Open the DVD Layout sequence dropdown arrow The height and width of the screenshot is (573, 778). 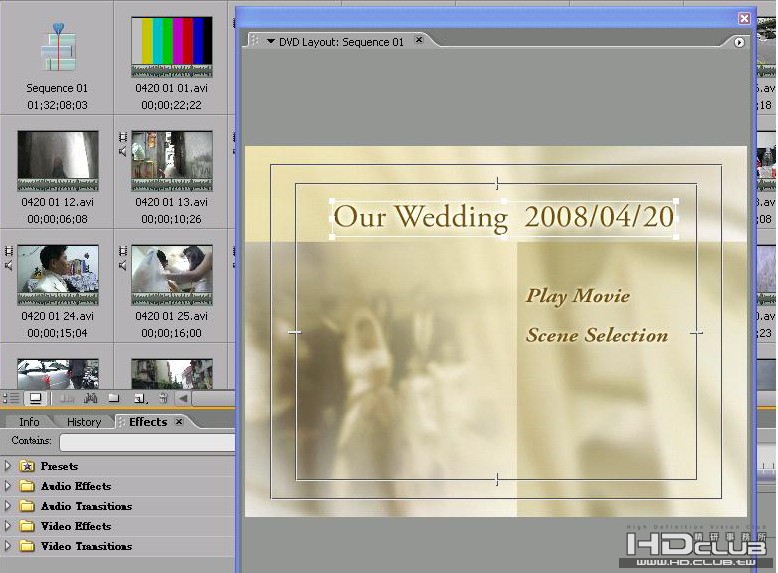coord(271,41)
